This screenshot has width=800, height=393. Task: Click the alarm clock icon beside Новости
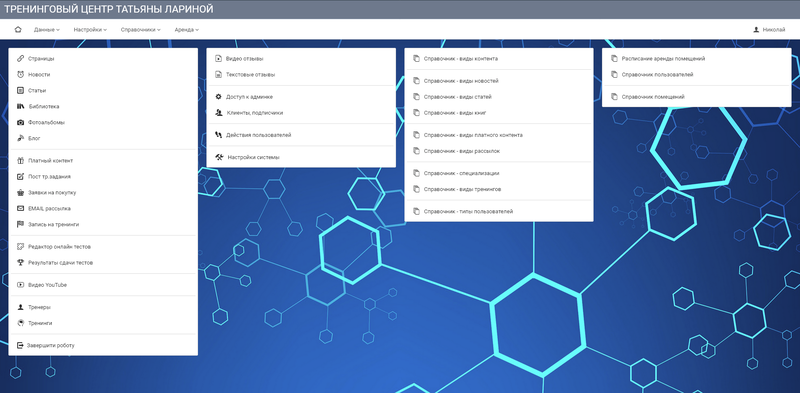point(20,75)
